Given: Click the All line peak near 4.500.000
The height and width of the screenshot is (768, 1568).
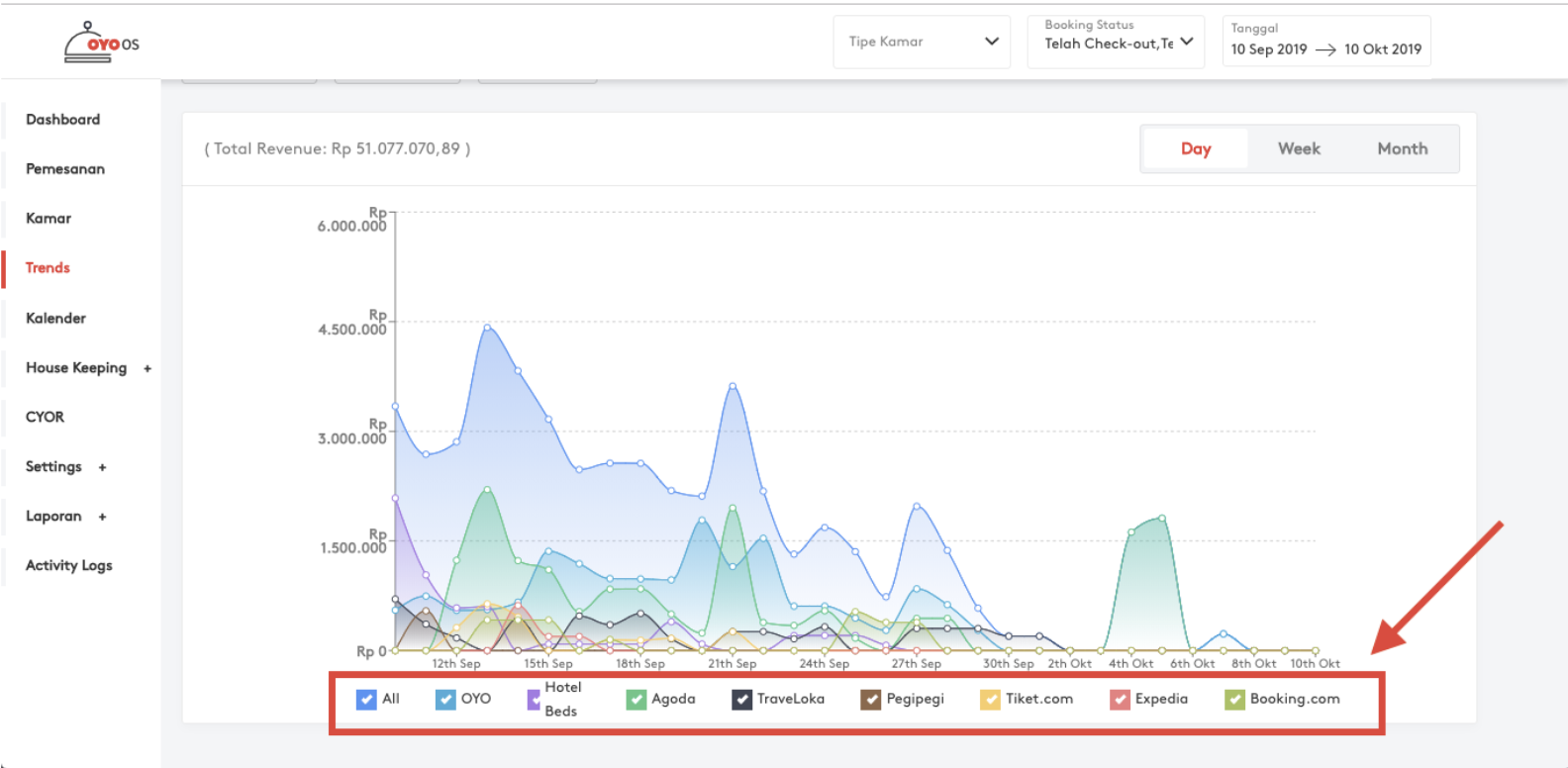Looking at the screenshot, I should [x=487, y=327].
